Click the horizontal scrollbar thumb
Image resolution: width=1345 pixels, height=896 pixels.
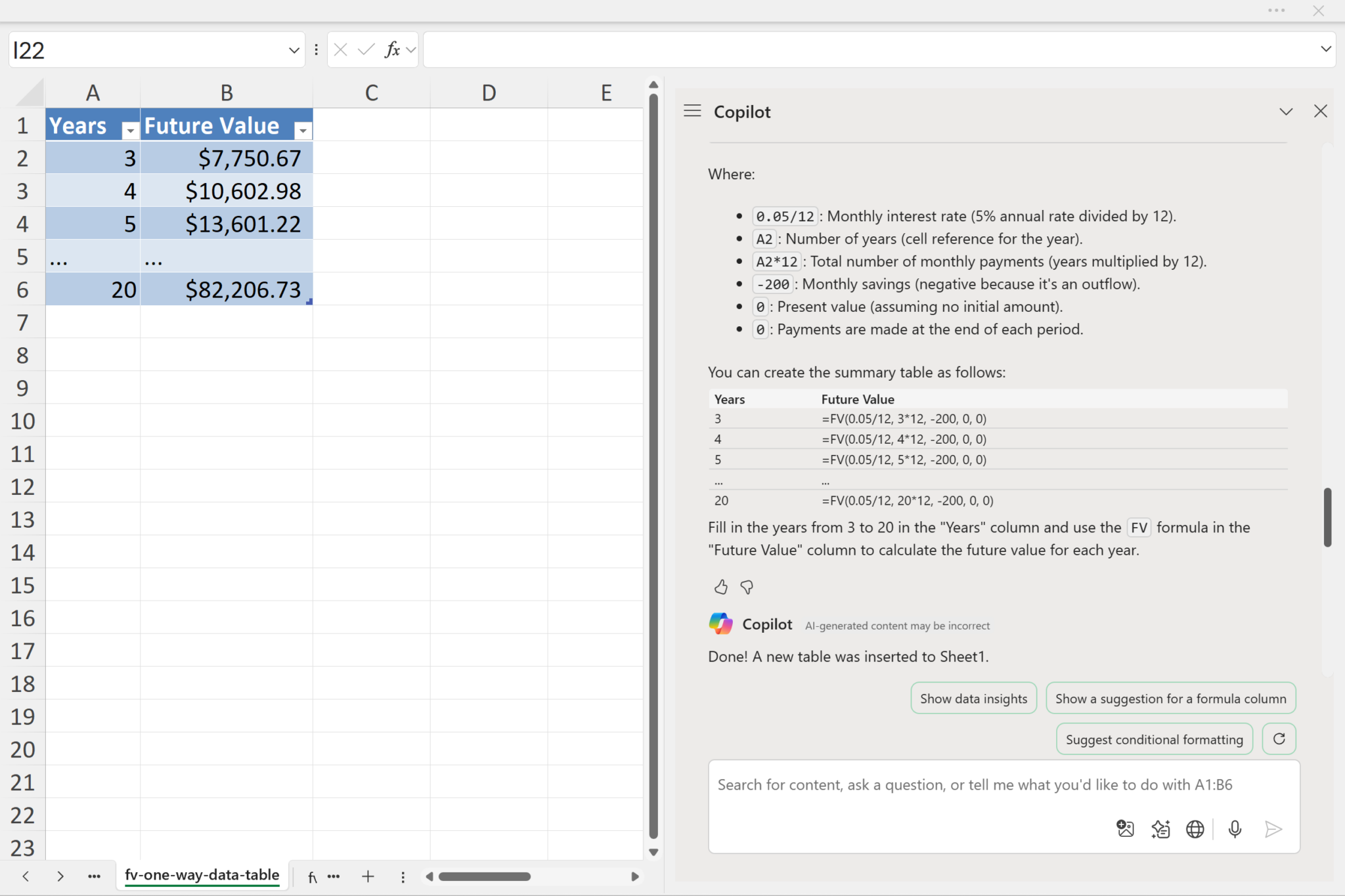click(485, 876)
